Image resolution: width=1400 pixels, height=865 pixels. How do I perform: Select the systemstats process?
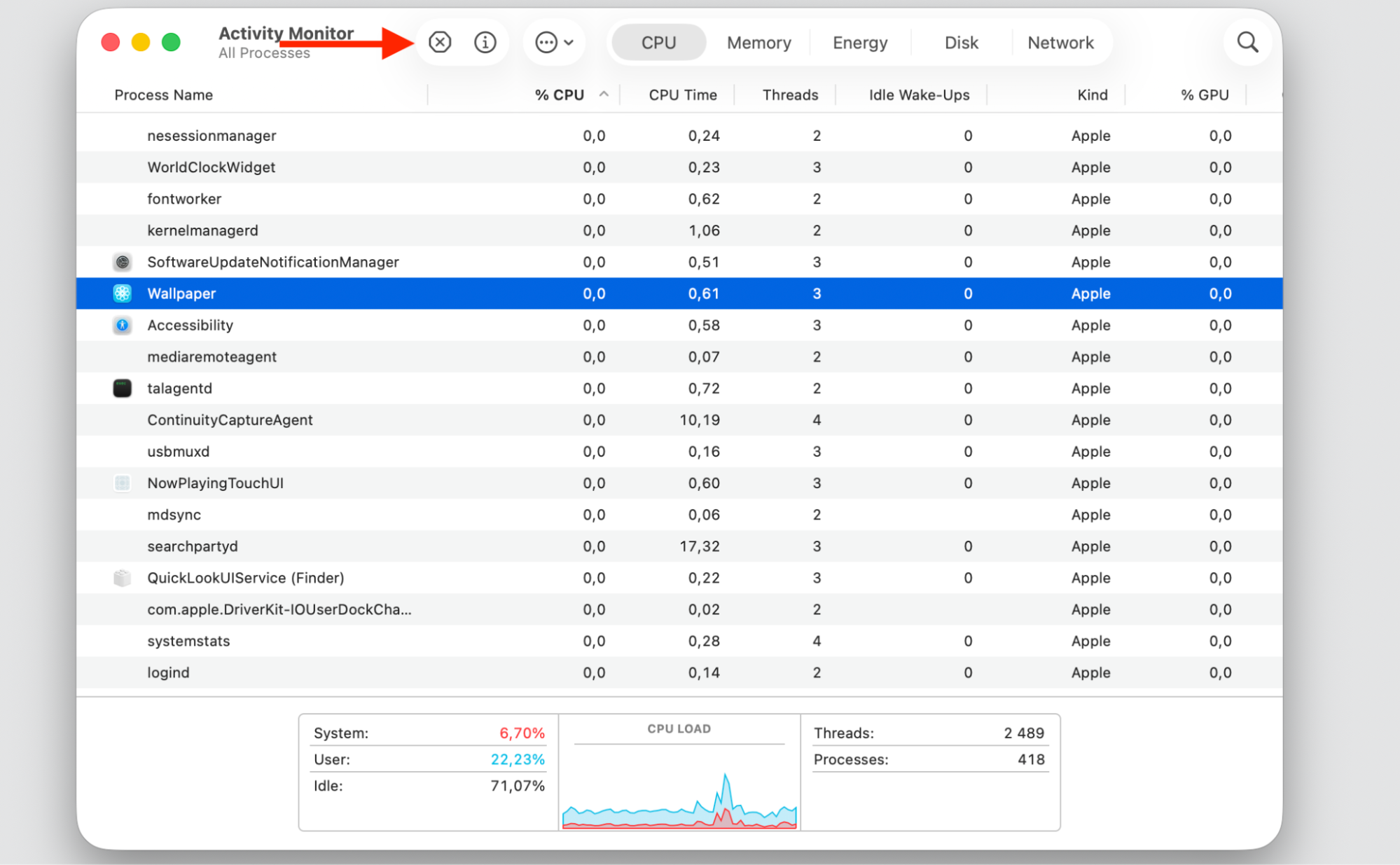pos(679,641)
